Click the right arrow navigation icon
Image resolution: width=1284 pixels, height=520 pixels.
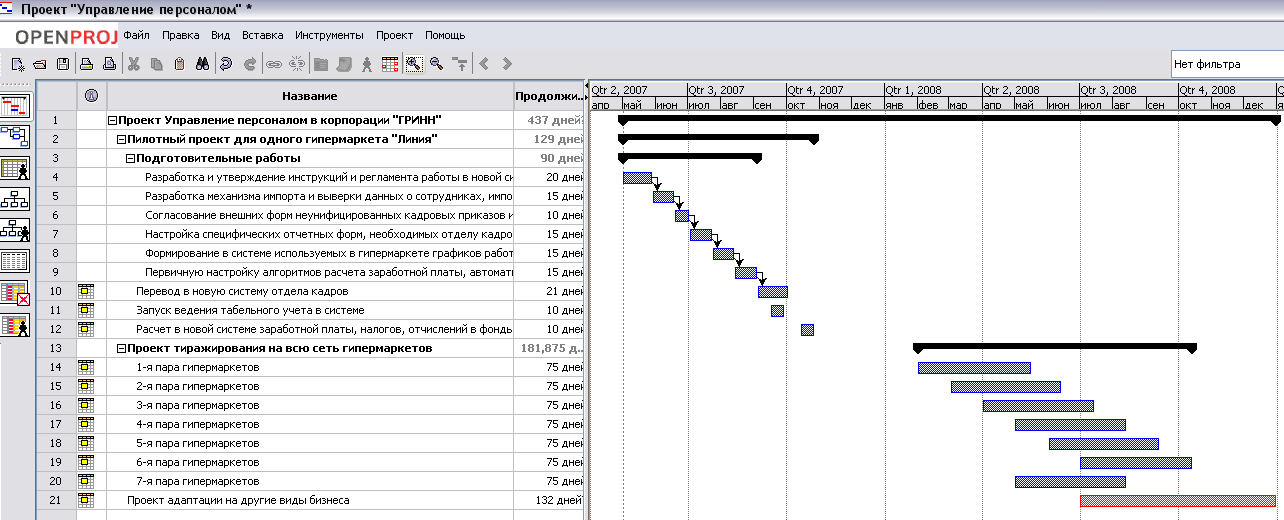coord(507,64)
